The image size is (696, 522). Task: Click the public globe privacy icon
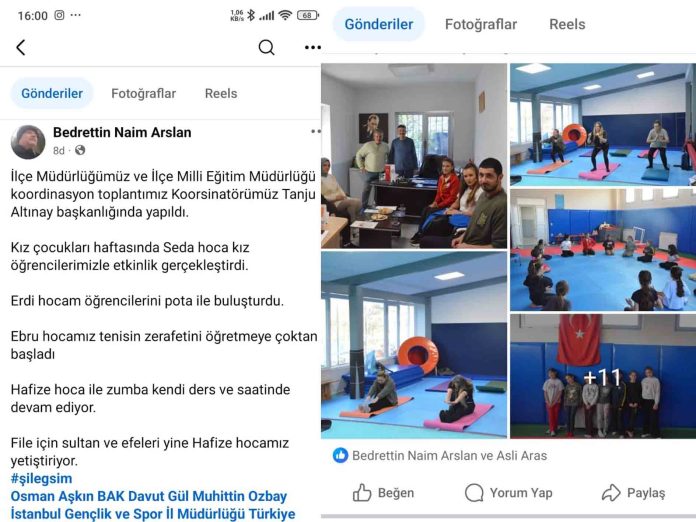click(x=80, y=150)
